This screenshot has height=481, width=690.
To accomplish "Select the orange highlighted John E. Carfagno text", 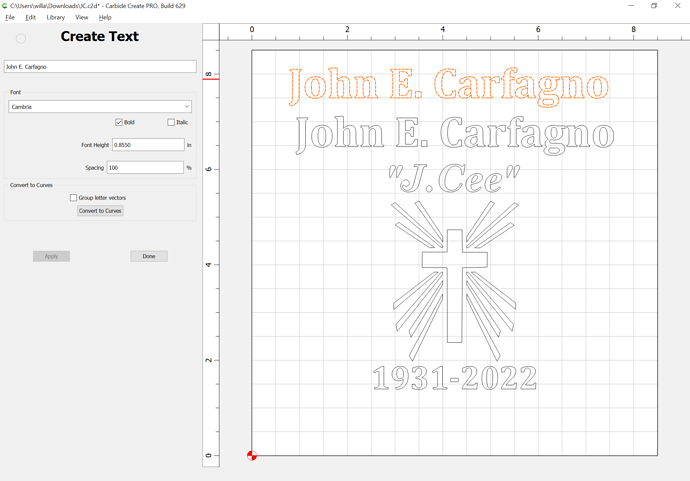I will point(449,86).
